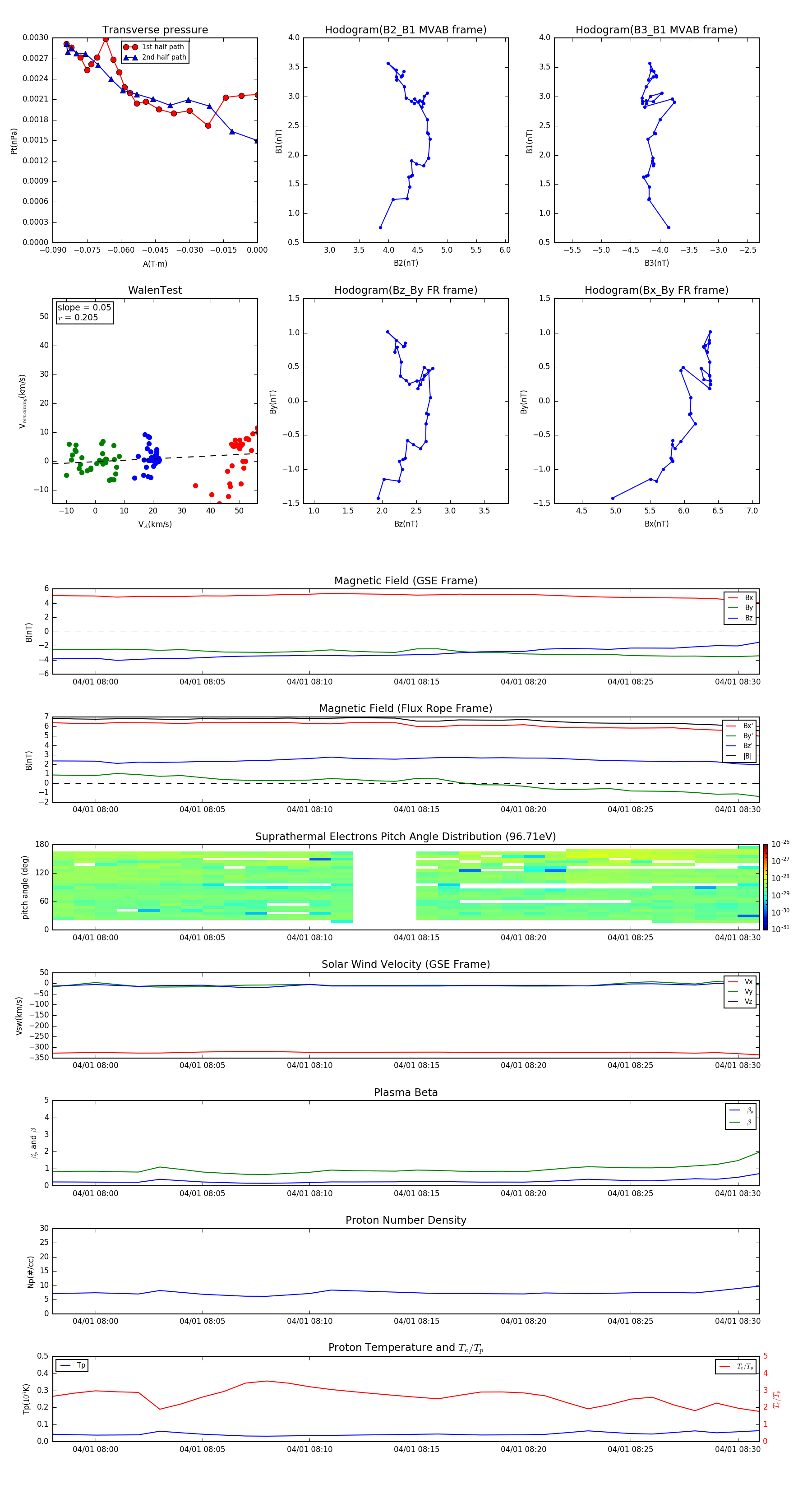
Task: Click the "Solar Wind Velocity (GSE Frame)" title
Action: [x=406, y=965]
